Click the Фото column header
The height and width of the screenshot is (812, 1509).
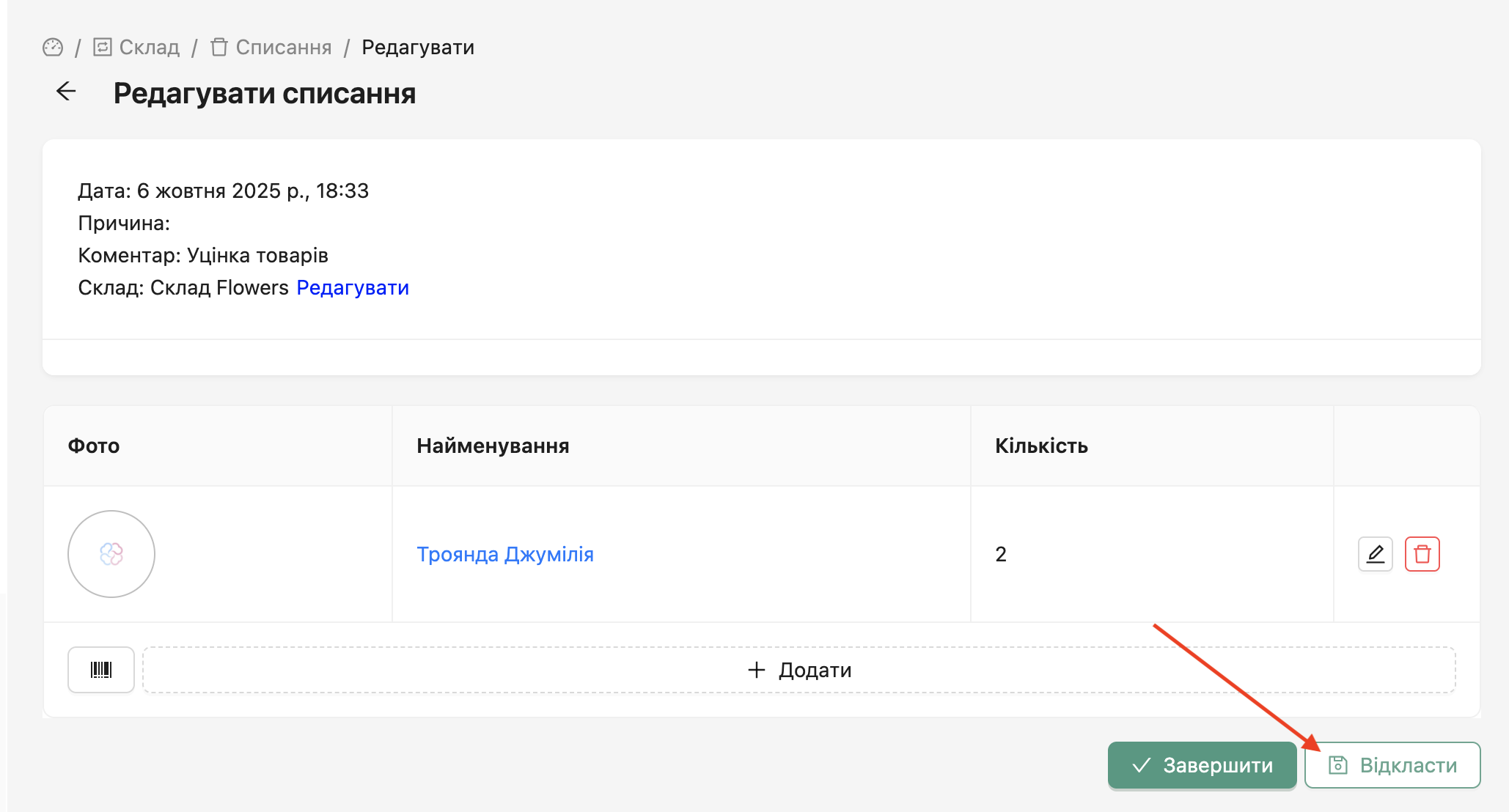pos(94,446)
